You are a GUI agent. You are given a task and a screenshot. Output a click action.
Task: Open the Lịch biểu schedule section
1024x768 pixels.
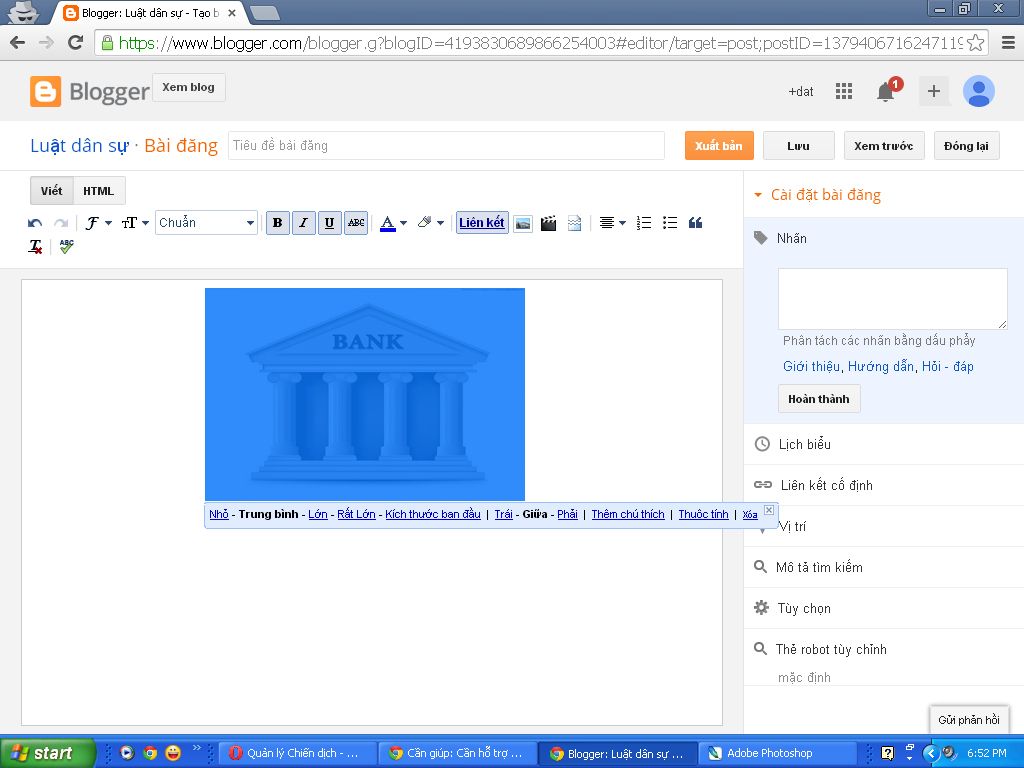[804, 444]
